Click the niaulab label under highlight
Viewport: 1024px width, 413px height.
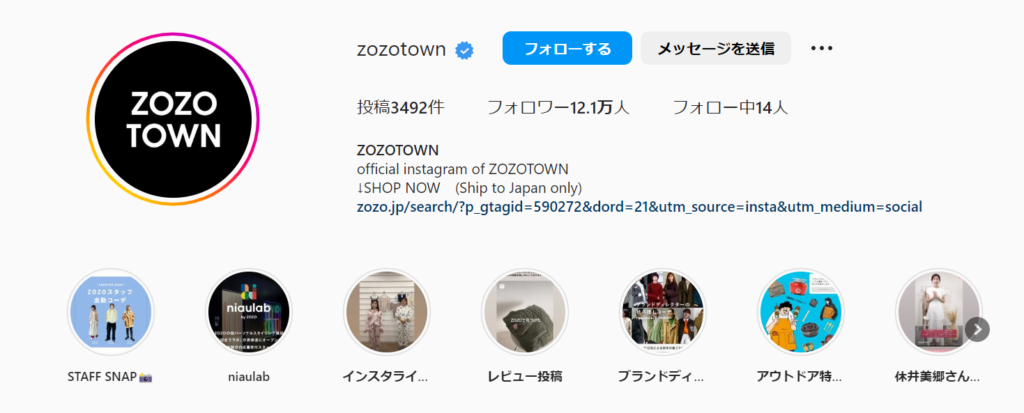249,377
